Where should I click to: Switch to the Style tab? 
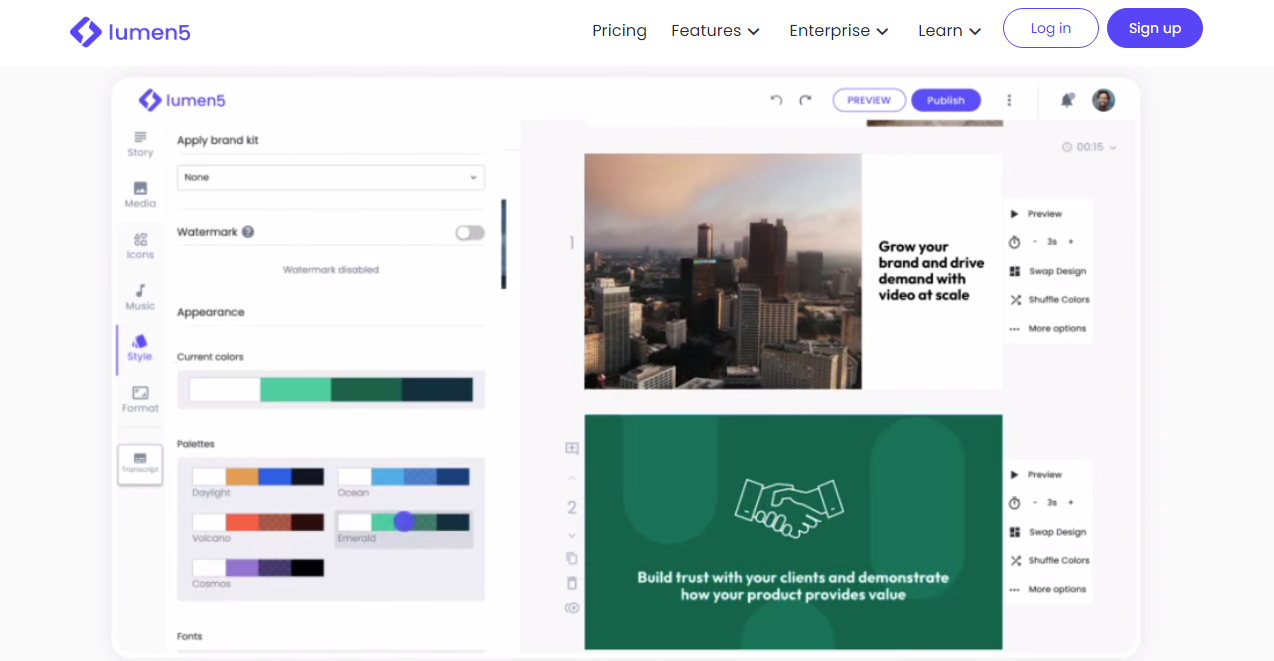tap(140, 348)
